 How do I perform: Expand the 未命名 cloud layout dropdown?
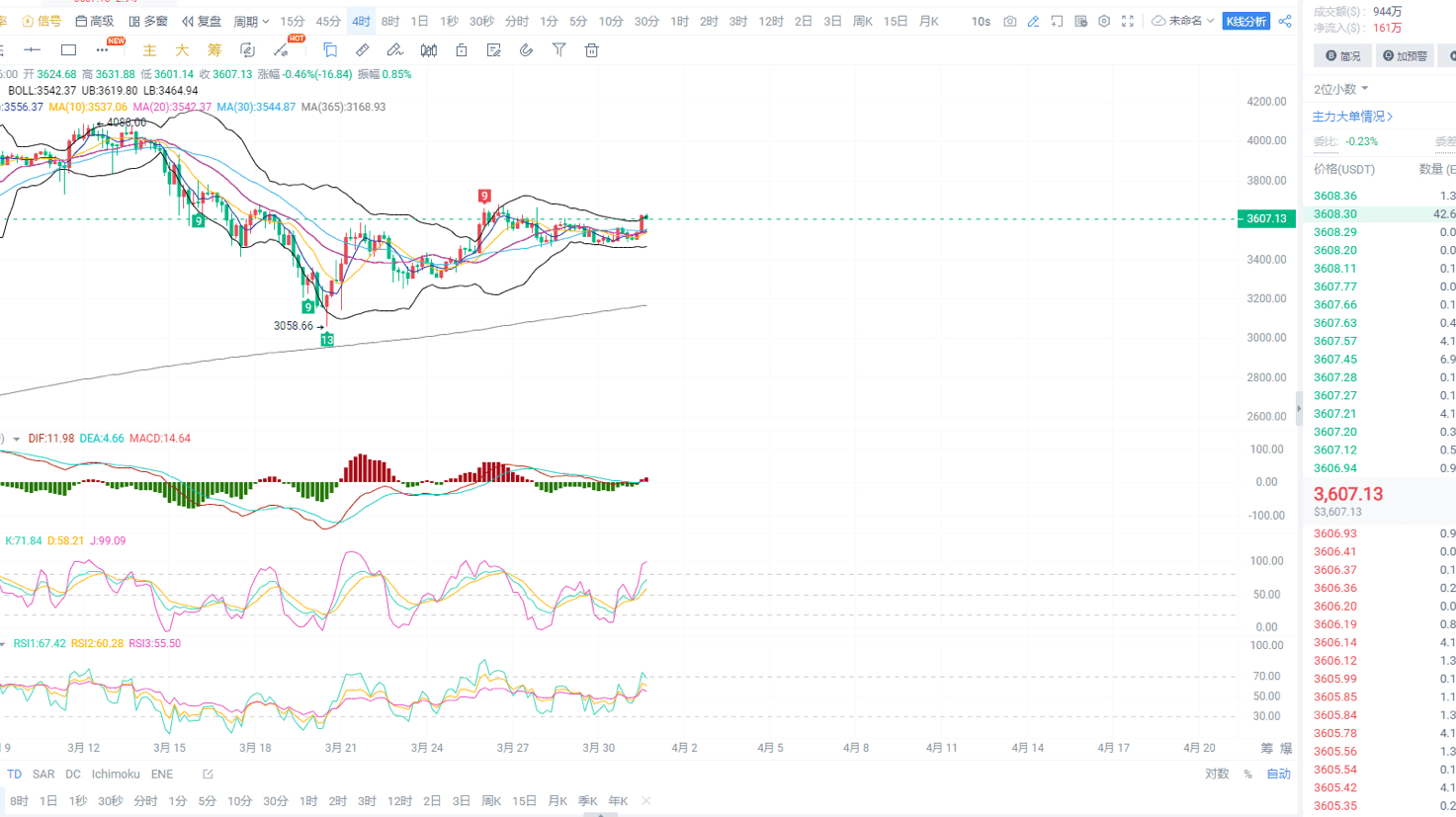(x=1183, y=21)
